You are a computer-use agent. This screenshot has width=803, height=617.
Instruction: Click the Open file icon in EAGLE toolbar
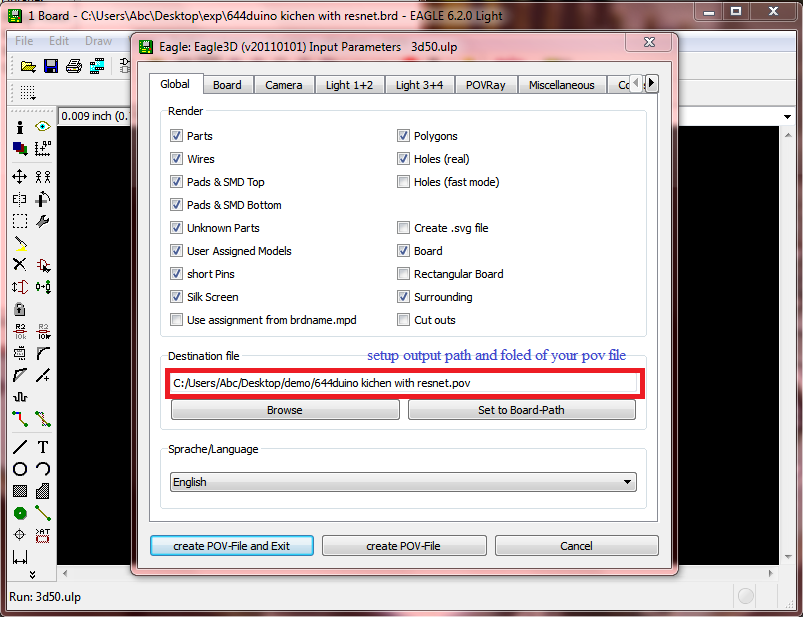(x=28, y=66)
